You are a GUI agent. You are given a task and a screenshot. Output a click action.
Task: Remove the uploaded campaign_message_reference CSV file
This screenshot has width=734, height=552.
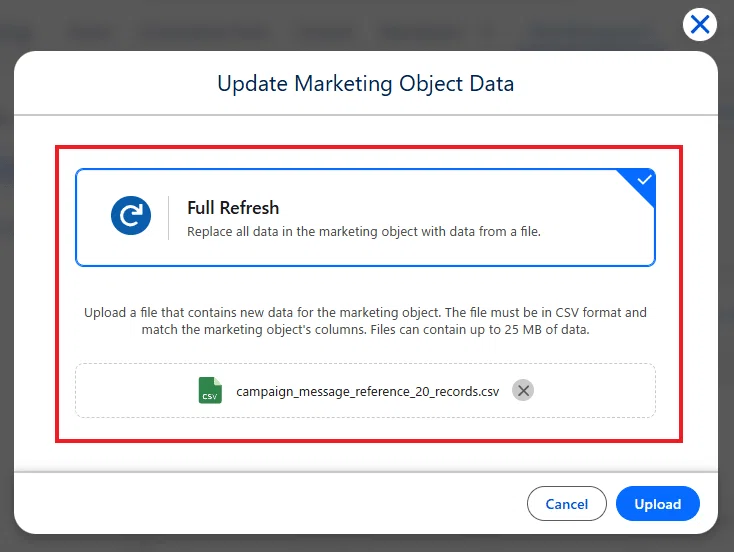tap(523, 390)
